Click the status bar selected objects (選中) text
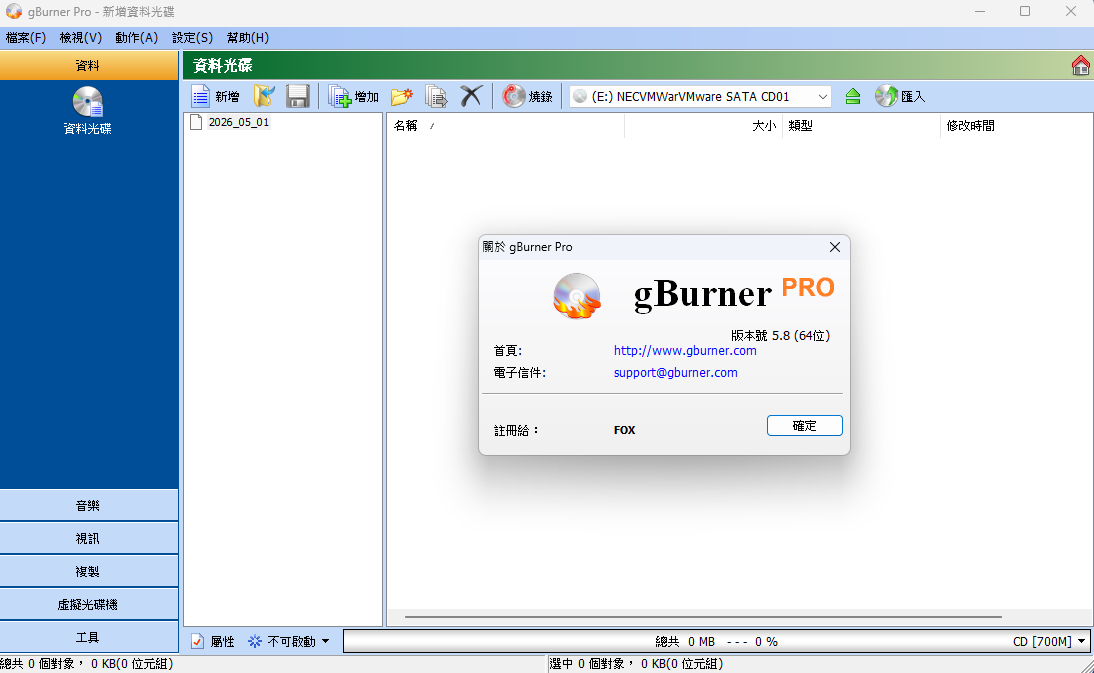Image resolution: width=1094 pixels, height=673 pixels. [x=636, y=664]
